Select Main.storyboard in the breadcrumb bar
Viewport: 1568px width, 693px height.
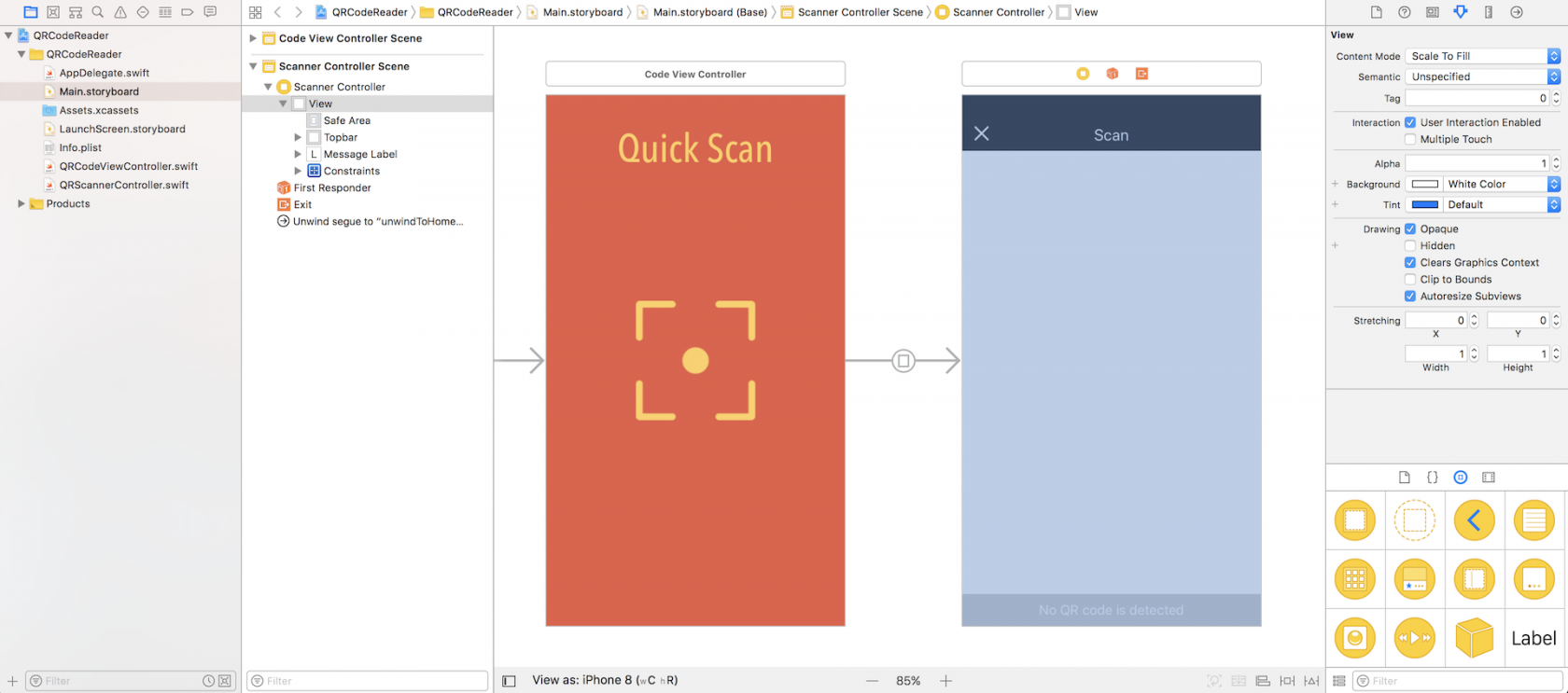pos(582,12)
